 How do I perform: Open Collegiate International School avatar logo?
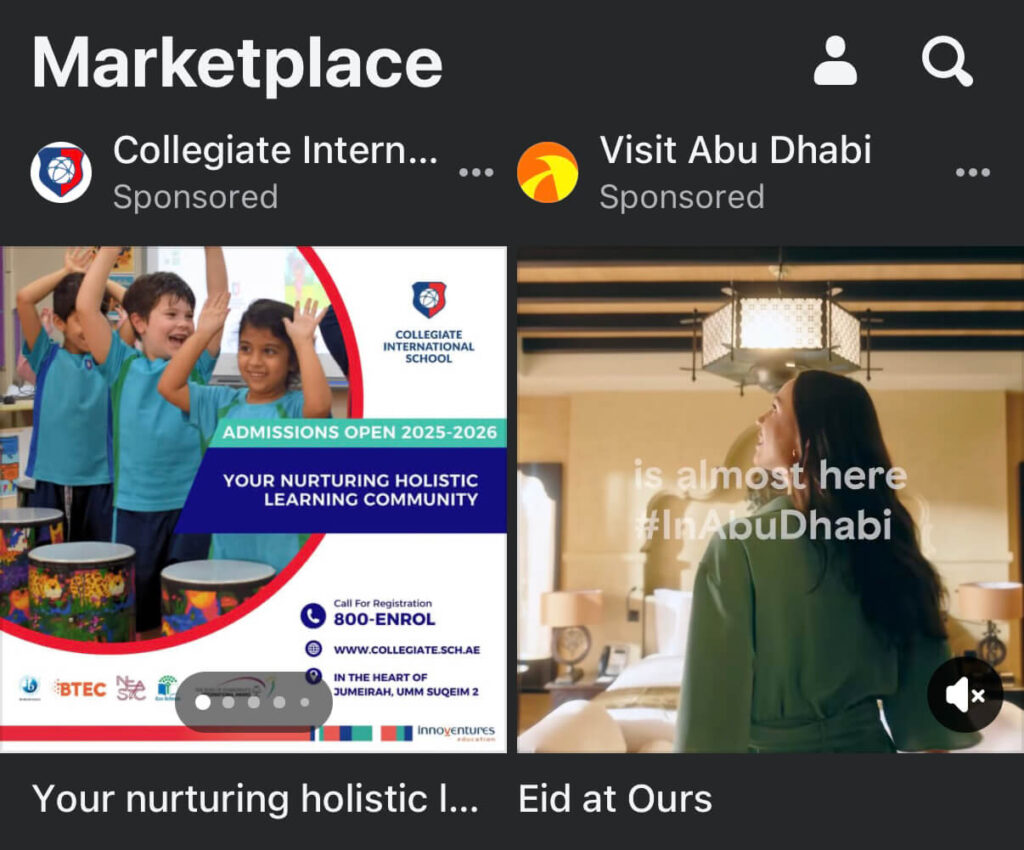[61, 172]
